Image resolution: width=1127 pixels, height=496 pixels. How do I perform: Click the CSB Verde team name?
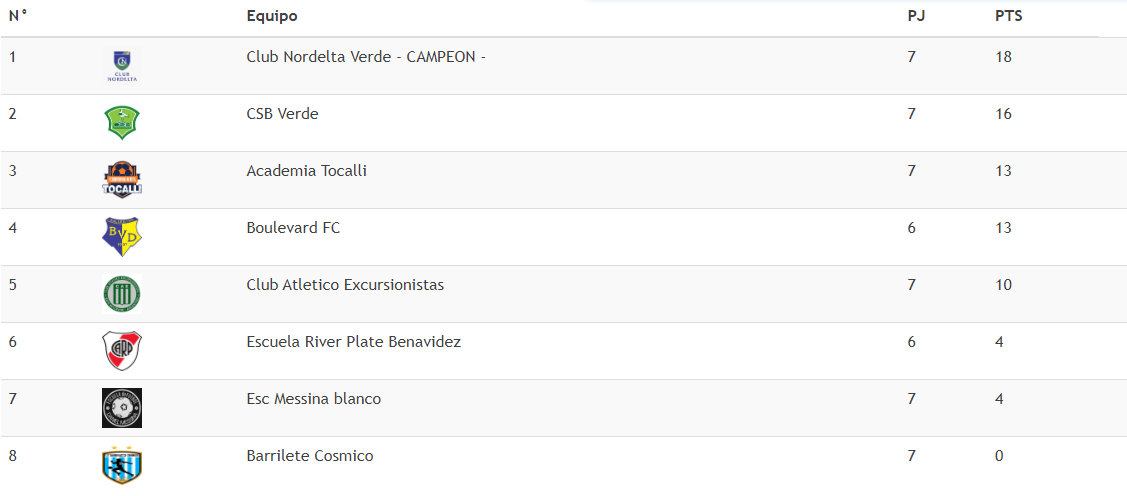[x=282, y=114]
